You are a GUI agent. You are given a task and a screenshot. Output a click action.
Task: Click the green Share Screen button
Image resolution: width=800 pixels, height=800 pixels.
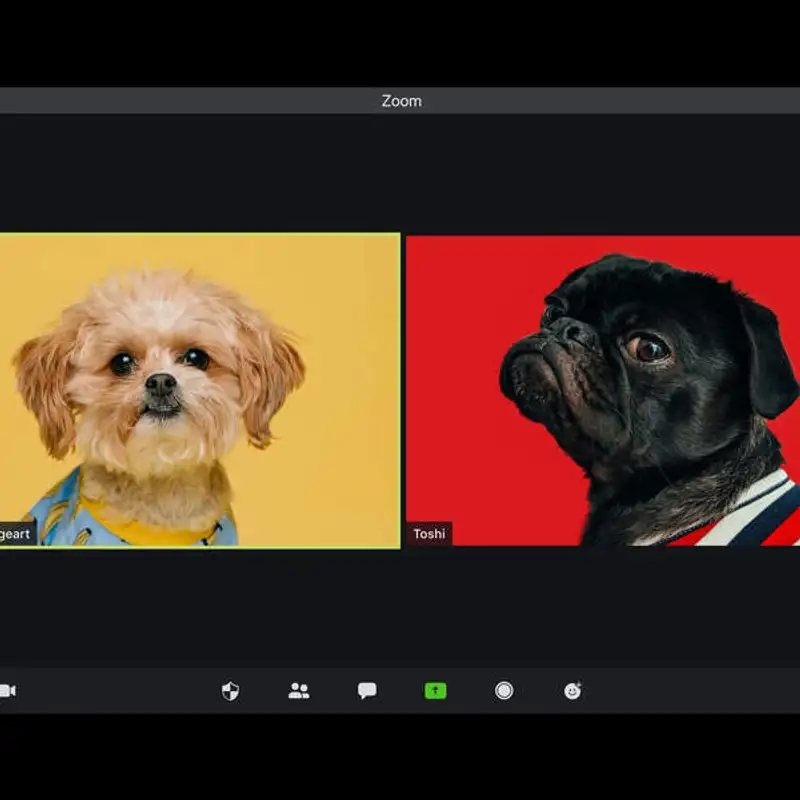435,691
